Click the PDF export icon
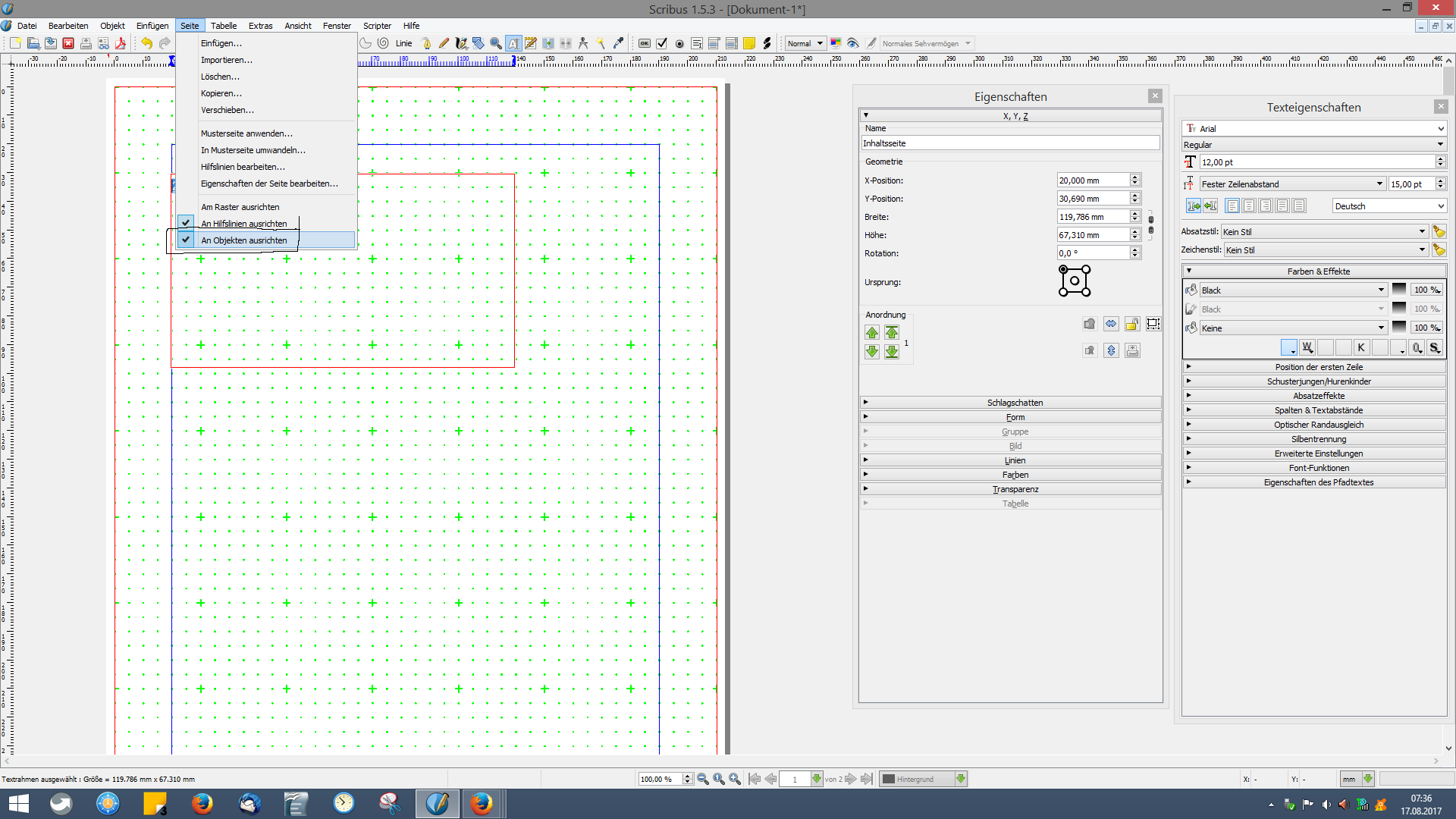 121,43
